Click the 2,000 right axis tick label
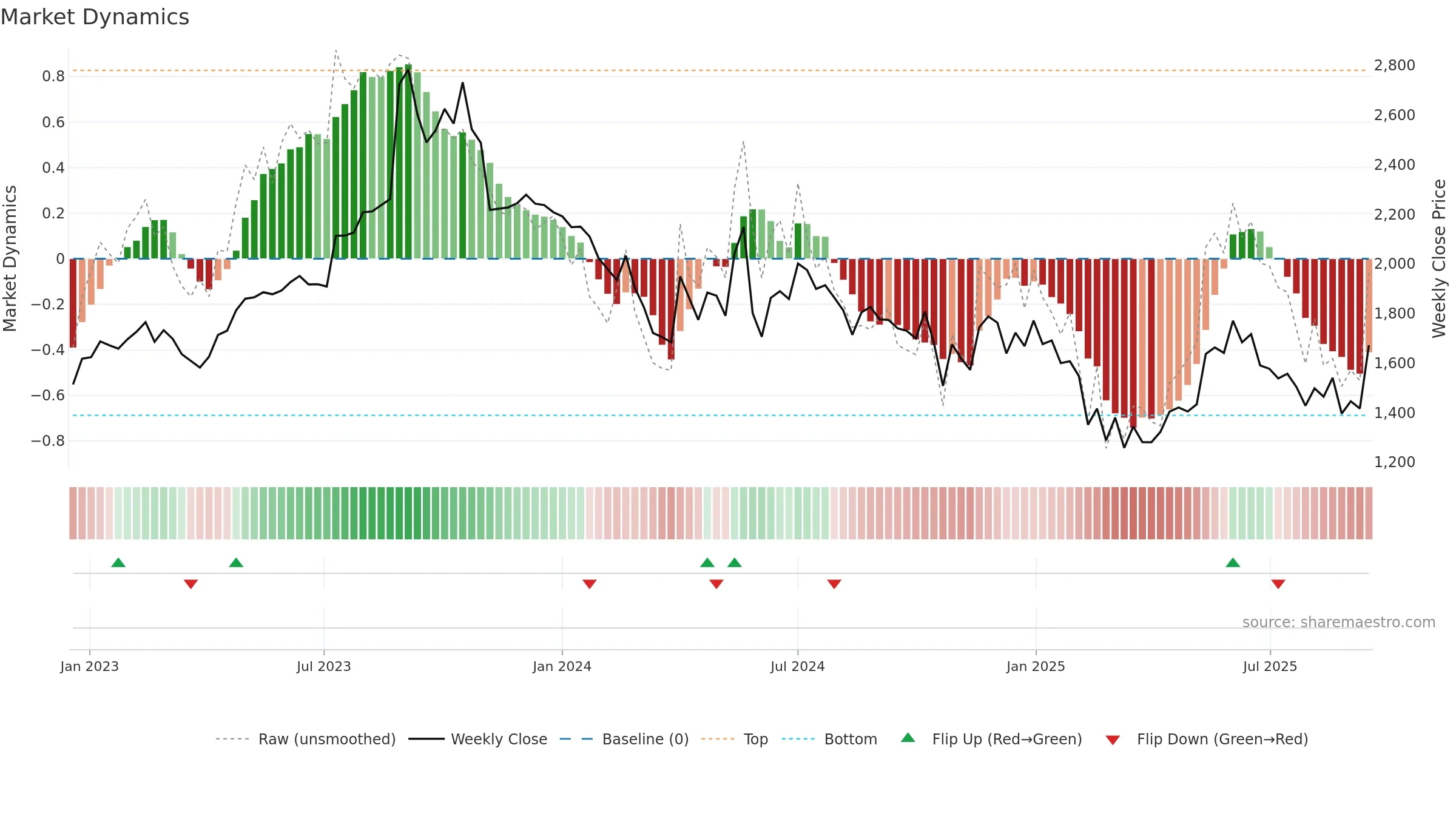 1395,264
